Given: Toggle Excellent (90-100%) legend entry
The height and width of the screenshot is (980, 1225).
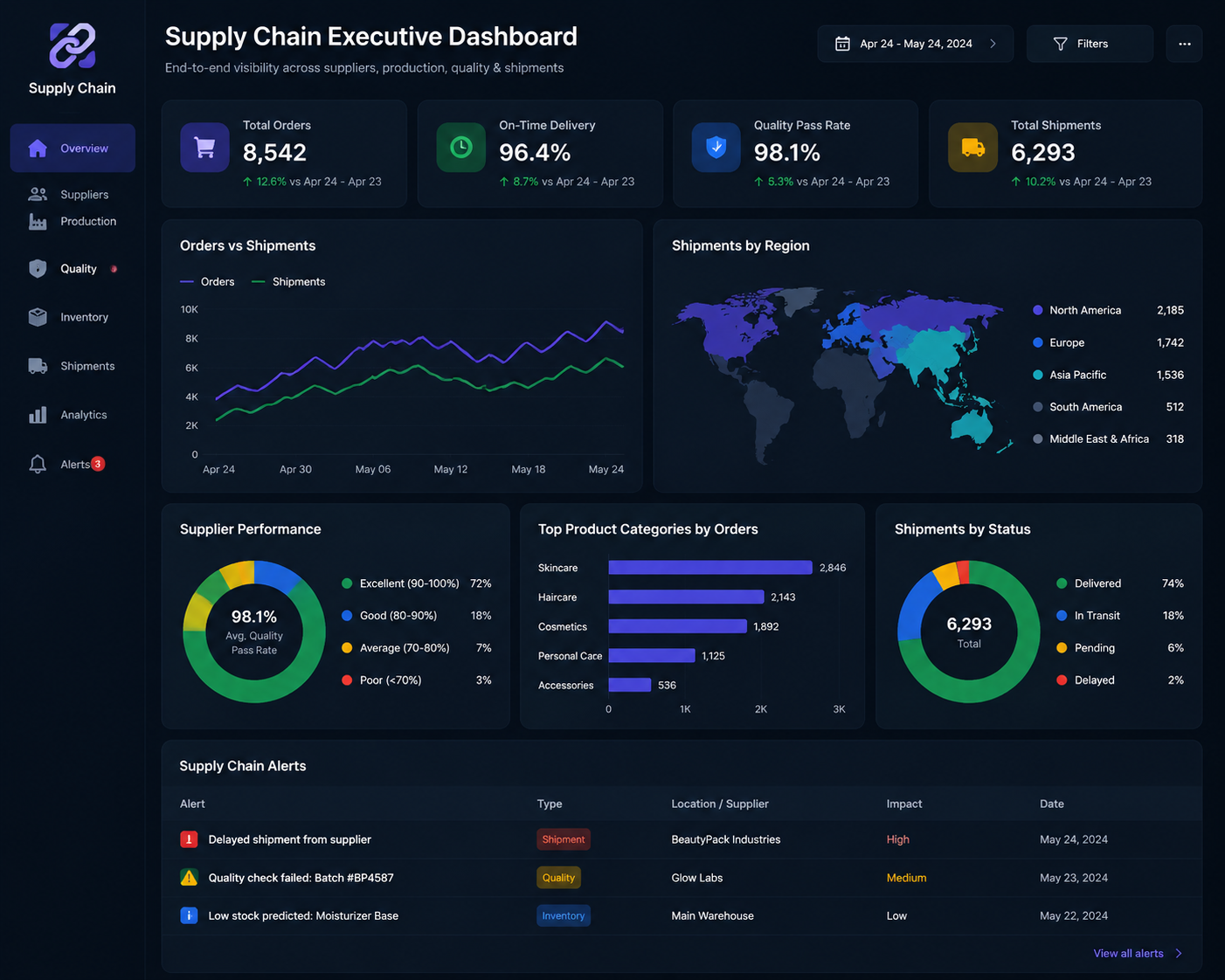Looking at the screenshot, I should pos(416,583).
